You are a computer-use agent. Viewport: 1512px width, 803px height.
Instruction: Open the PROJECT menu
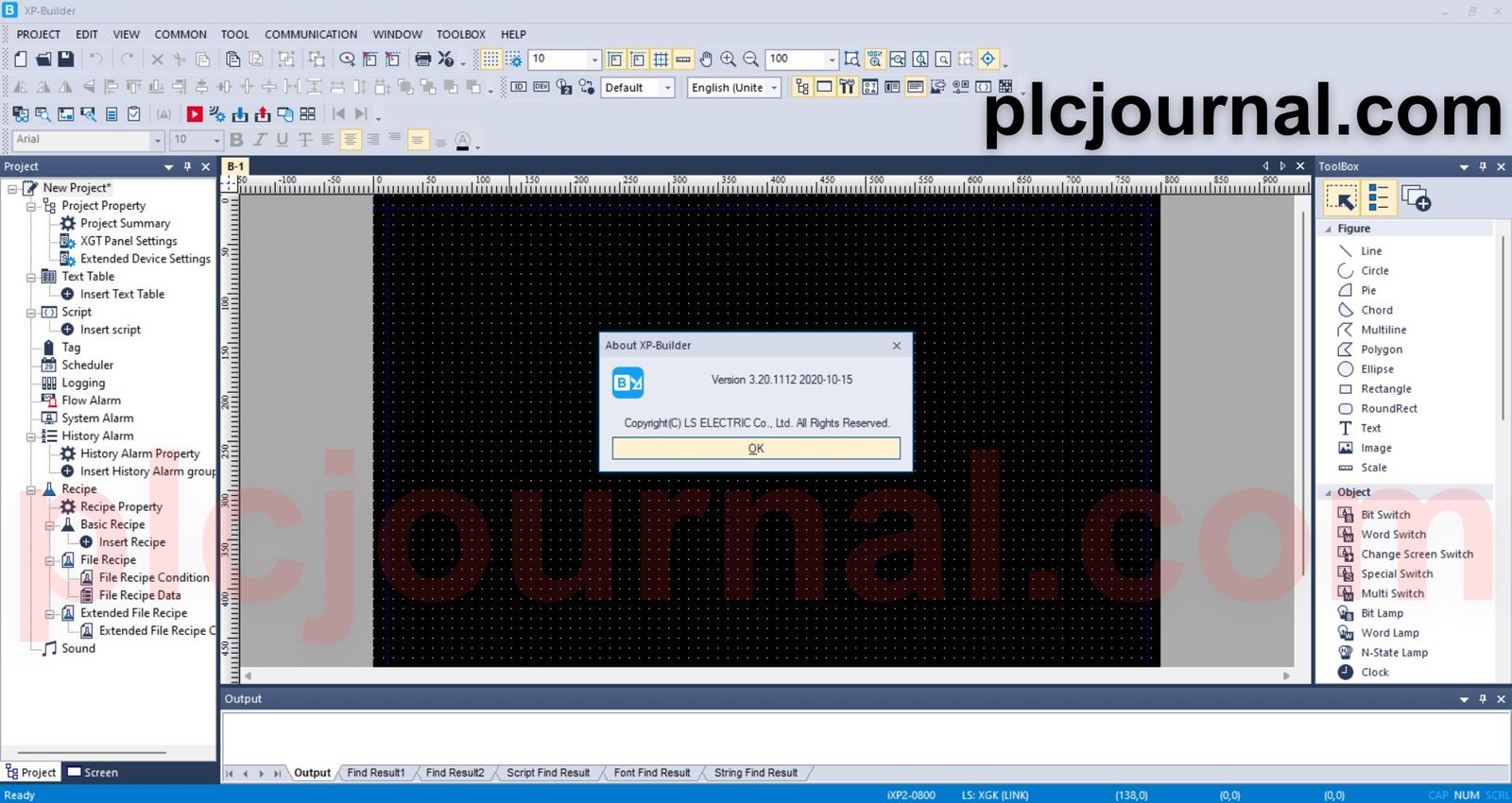39,34
